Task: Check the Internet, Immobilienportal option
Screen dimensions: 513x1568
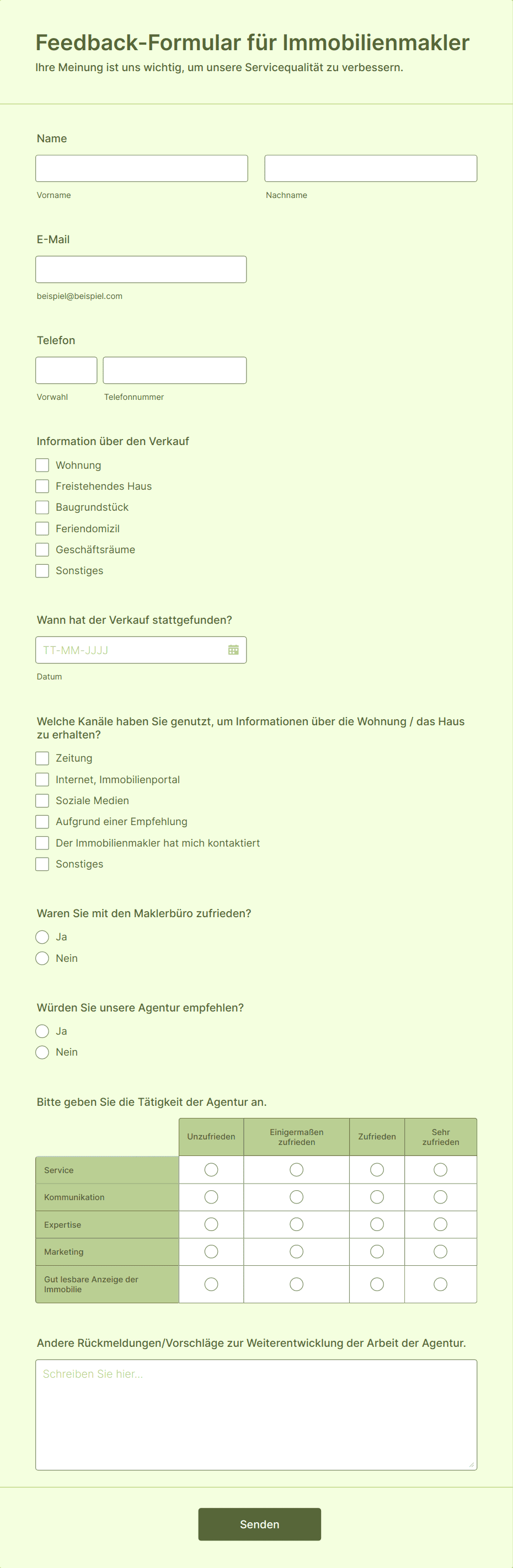Action: point(42,779)
